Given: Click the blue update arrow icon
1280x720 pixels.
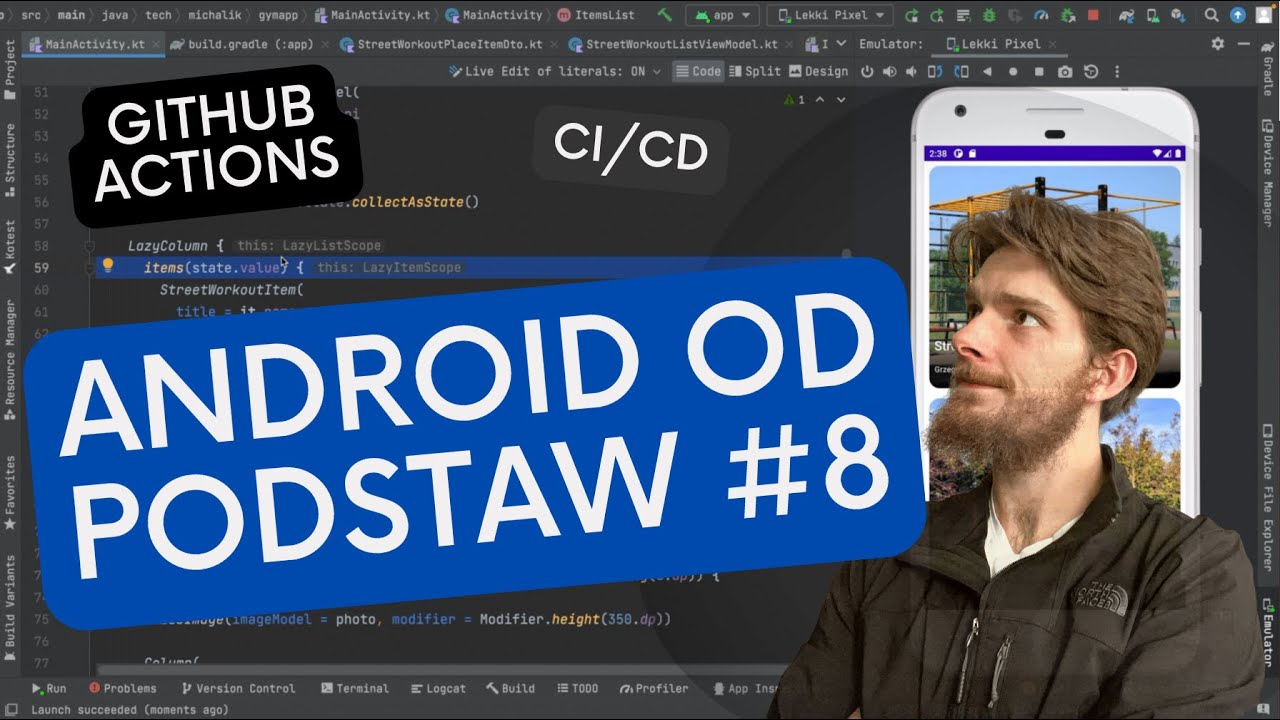Looking at the screenshot, I should tap(1238, 15).
